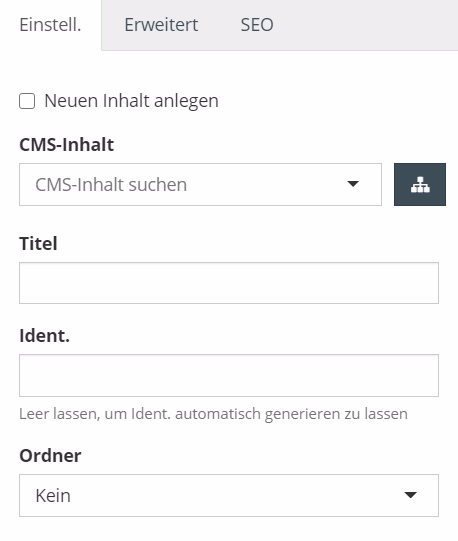Click the Titel field label
The height and width of the screenshot is (541, 458).
coord(38,243)
